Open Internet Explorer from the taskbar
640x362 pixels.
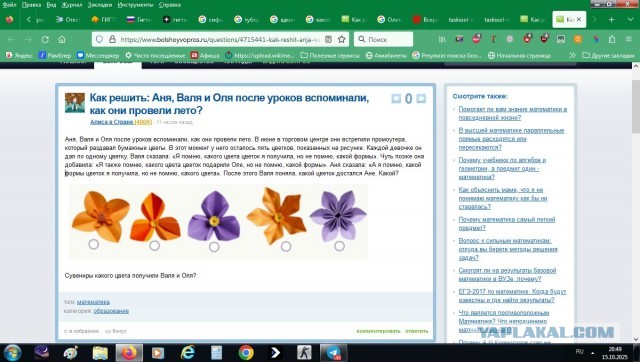coord(187,352)
